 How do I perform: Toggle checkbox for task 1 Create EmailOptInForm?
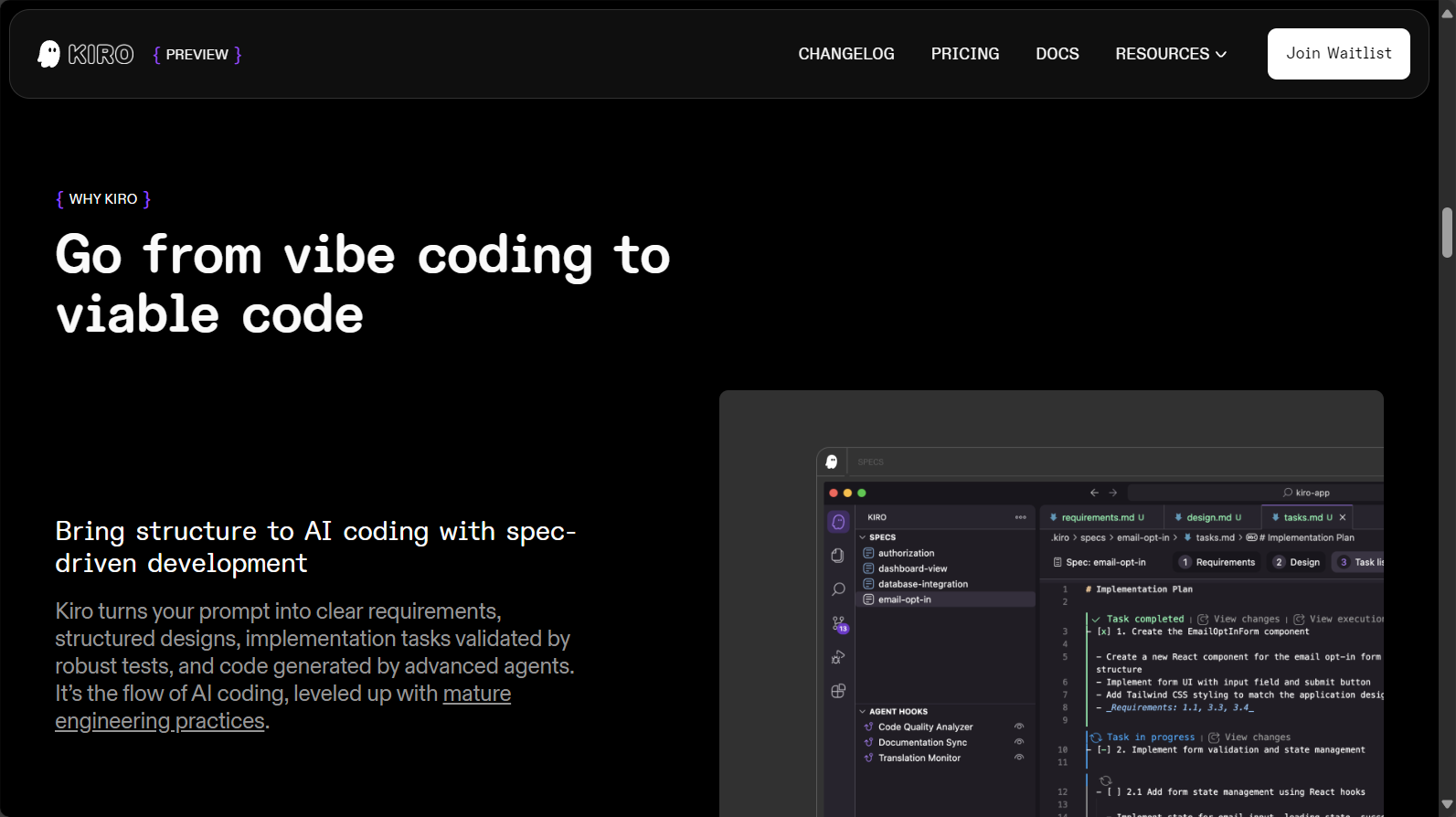click(x=1104, y=631)
